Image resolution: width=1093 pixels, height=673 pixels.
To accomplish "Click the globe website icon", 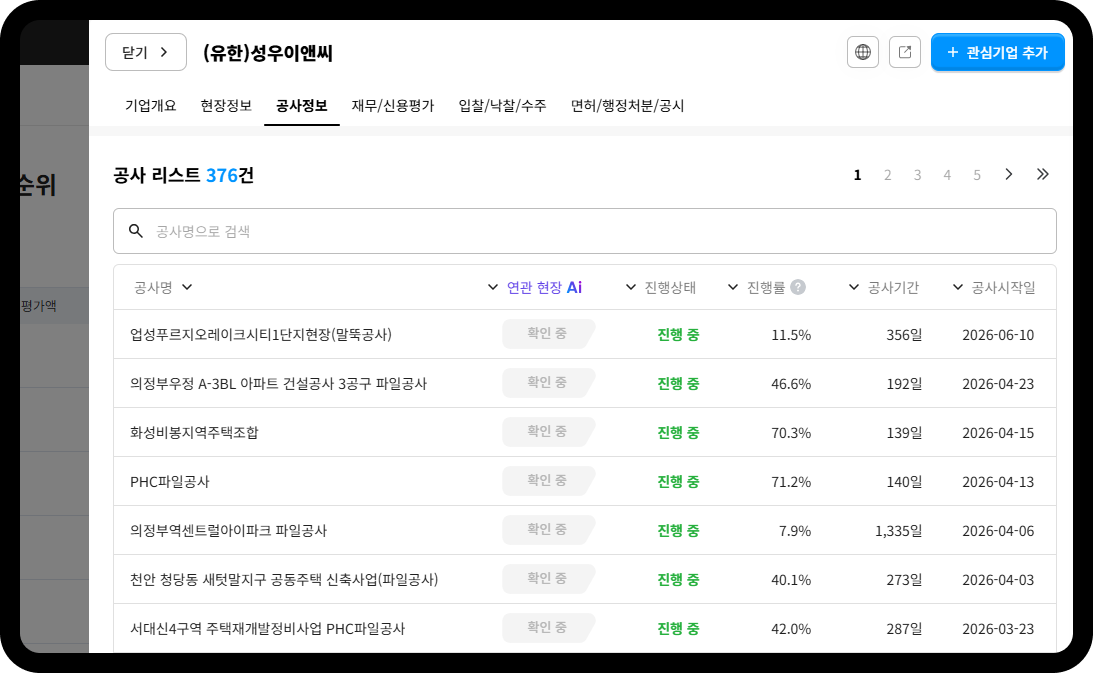I will (863, 52).
